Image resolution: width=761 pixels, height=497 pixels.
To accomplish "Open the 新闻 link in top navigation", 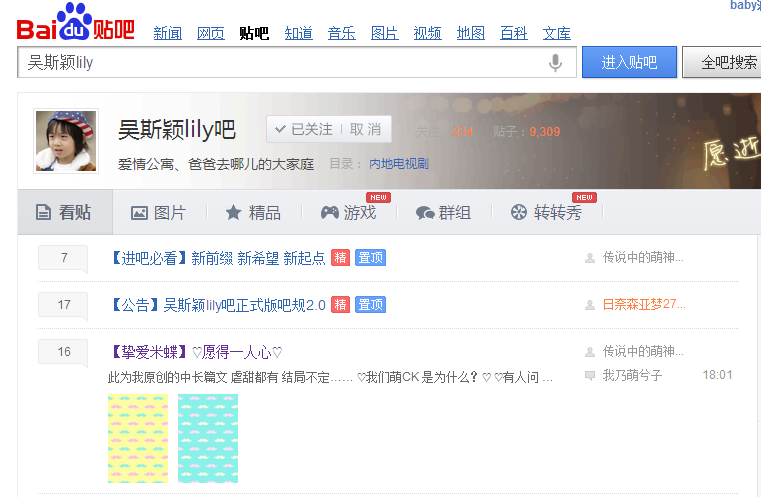I will pos(167,33).
